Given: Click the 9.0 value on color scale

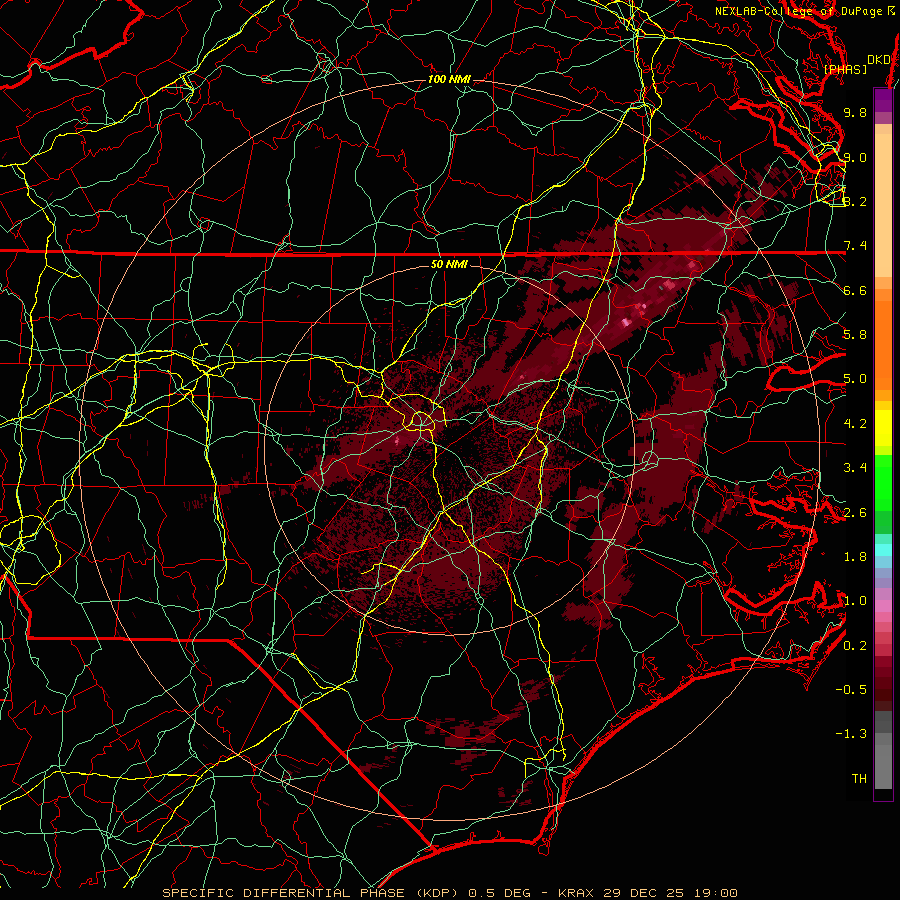Looking at the screenshot, I should pos(855,157).
